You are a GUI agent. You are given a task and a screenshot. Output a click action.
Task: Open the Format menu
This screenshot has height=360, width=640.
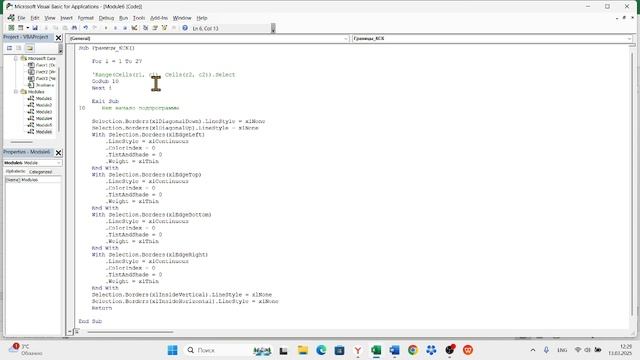tap(85, 18)
